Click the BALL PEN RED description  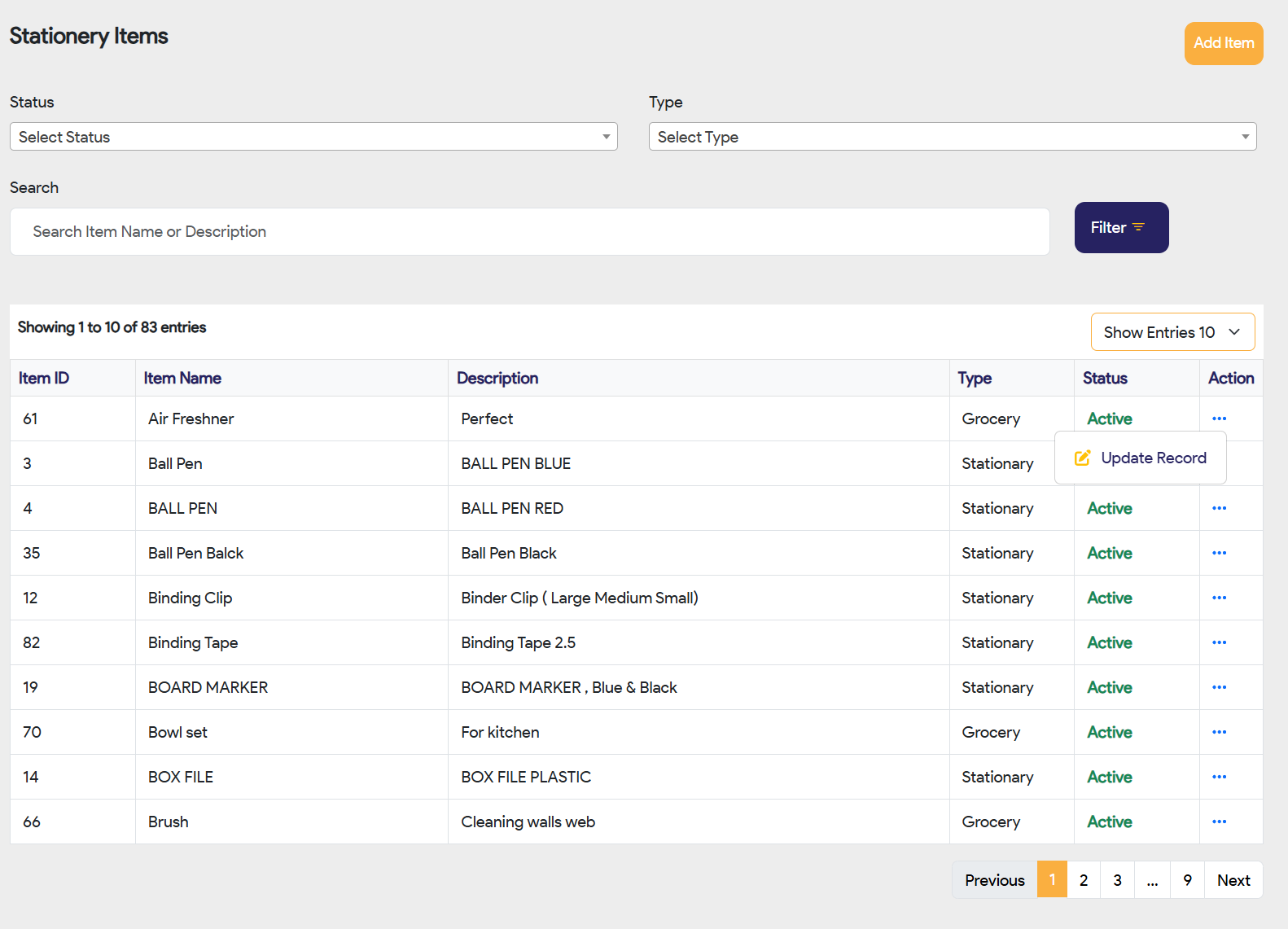[x=512, y=508]
